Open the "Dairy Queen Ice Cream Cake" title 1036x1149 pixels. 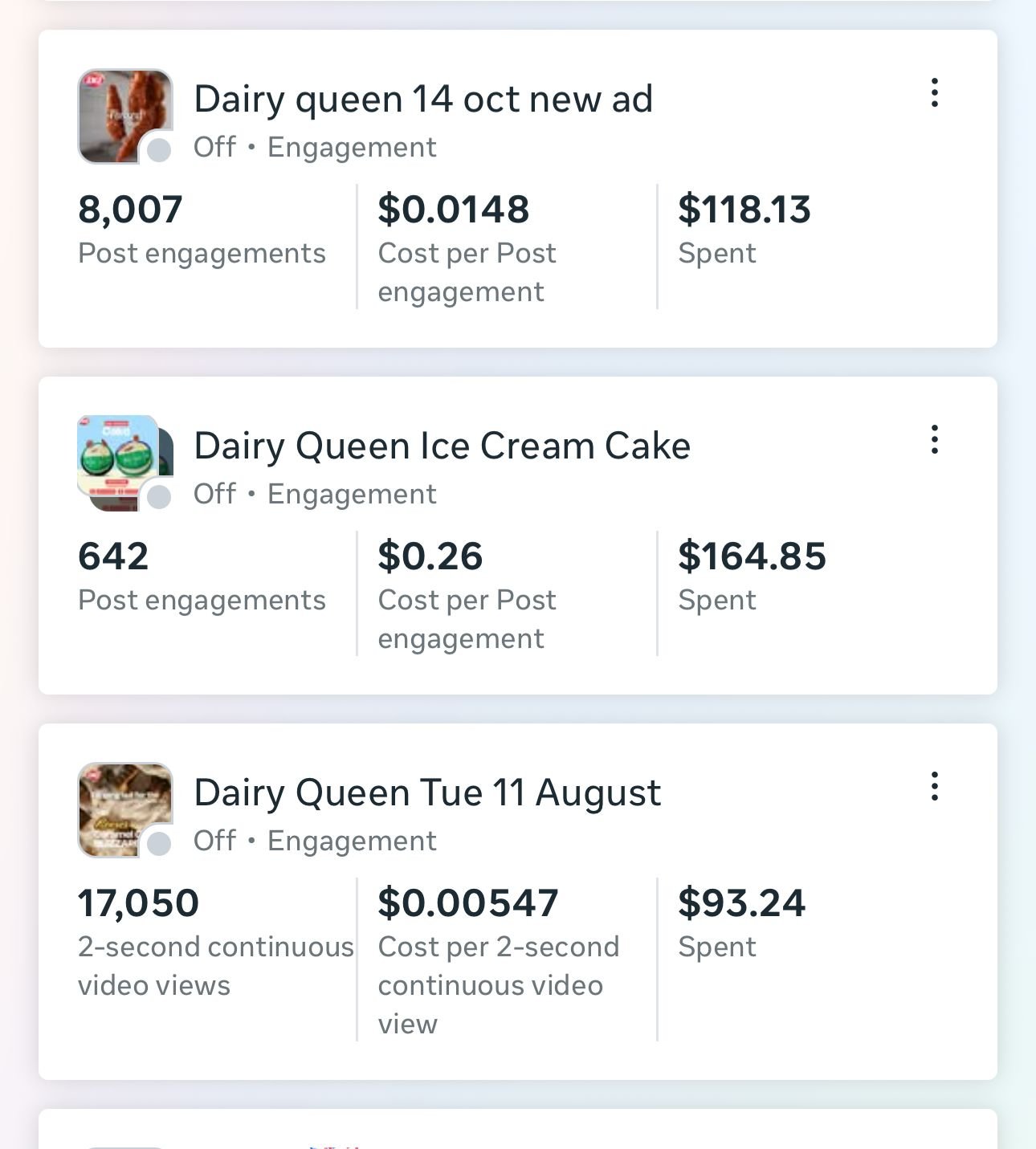pyautogui.click(x=442, y=446)
